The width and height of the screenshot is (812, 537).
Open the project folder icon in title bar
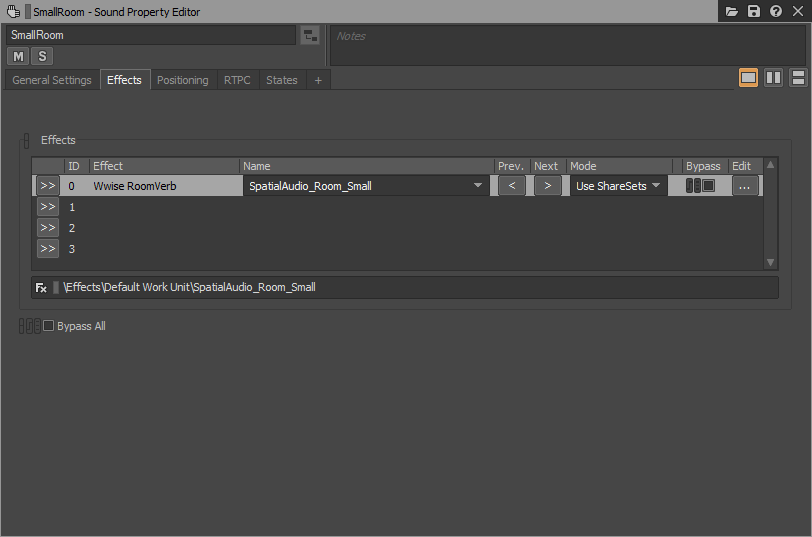coord(732,11)
